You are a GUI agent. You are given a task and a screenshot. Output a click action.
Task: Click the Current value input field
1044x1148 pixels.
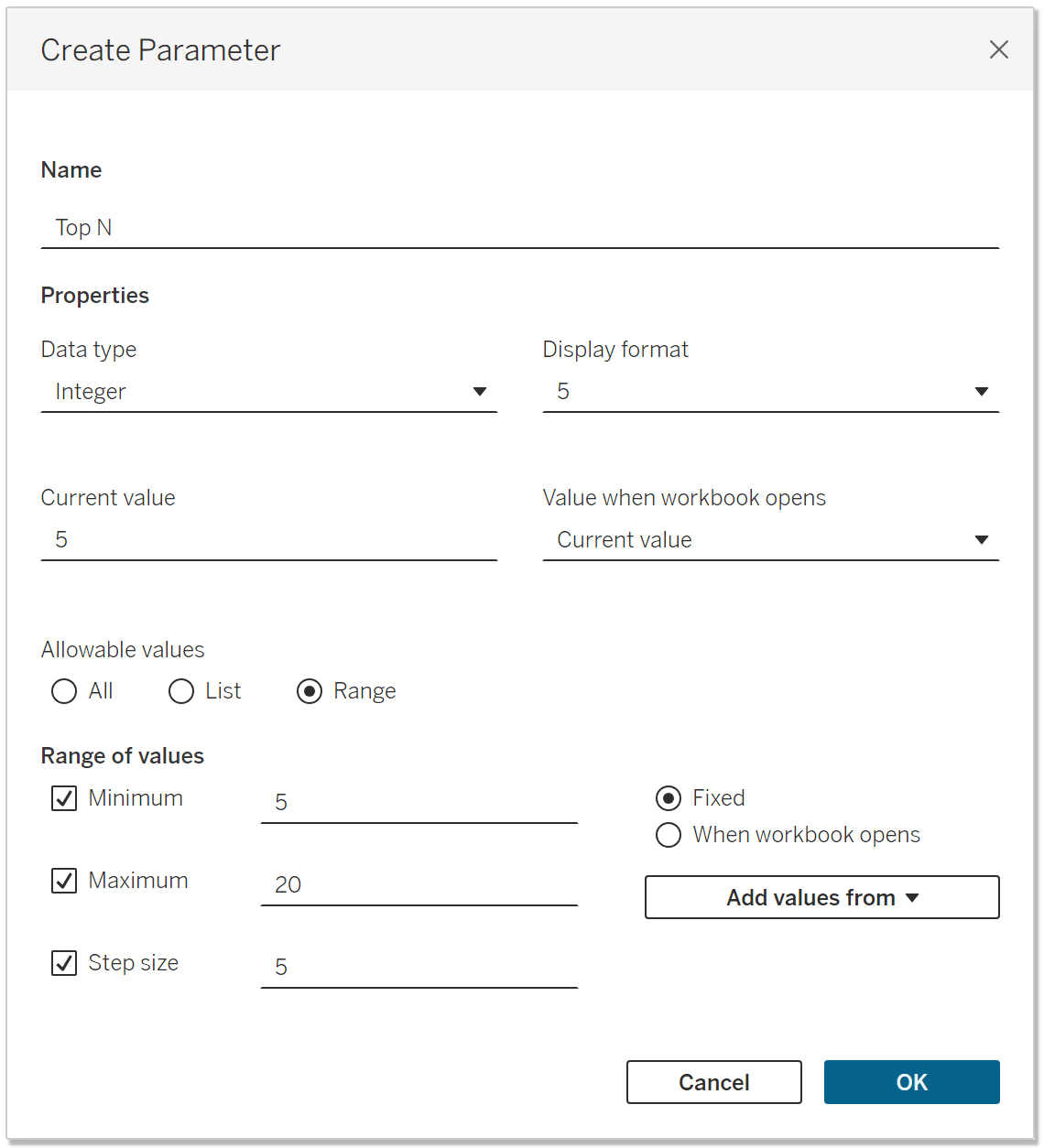[x=268, y=540]
